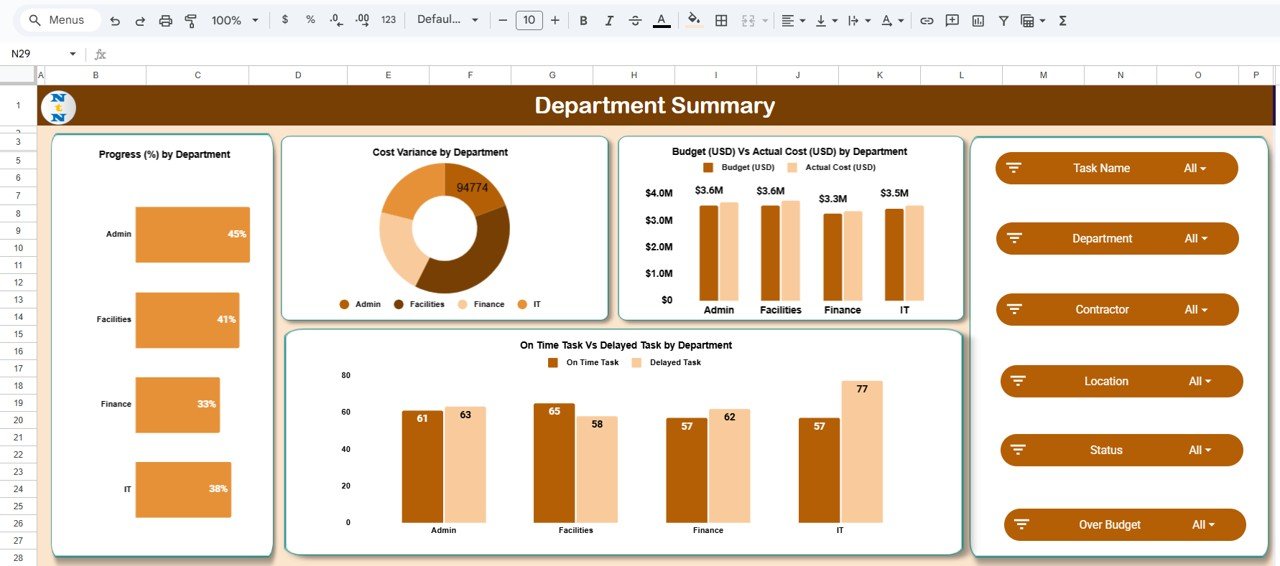The width and height of the screenshot is (1280, 566).
Task: Click the Insert link icon
Action: [927, 20]
